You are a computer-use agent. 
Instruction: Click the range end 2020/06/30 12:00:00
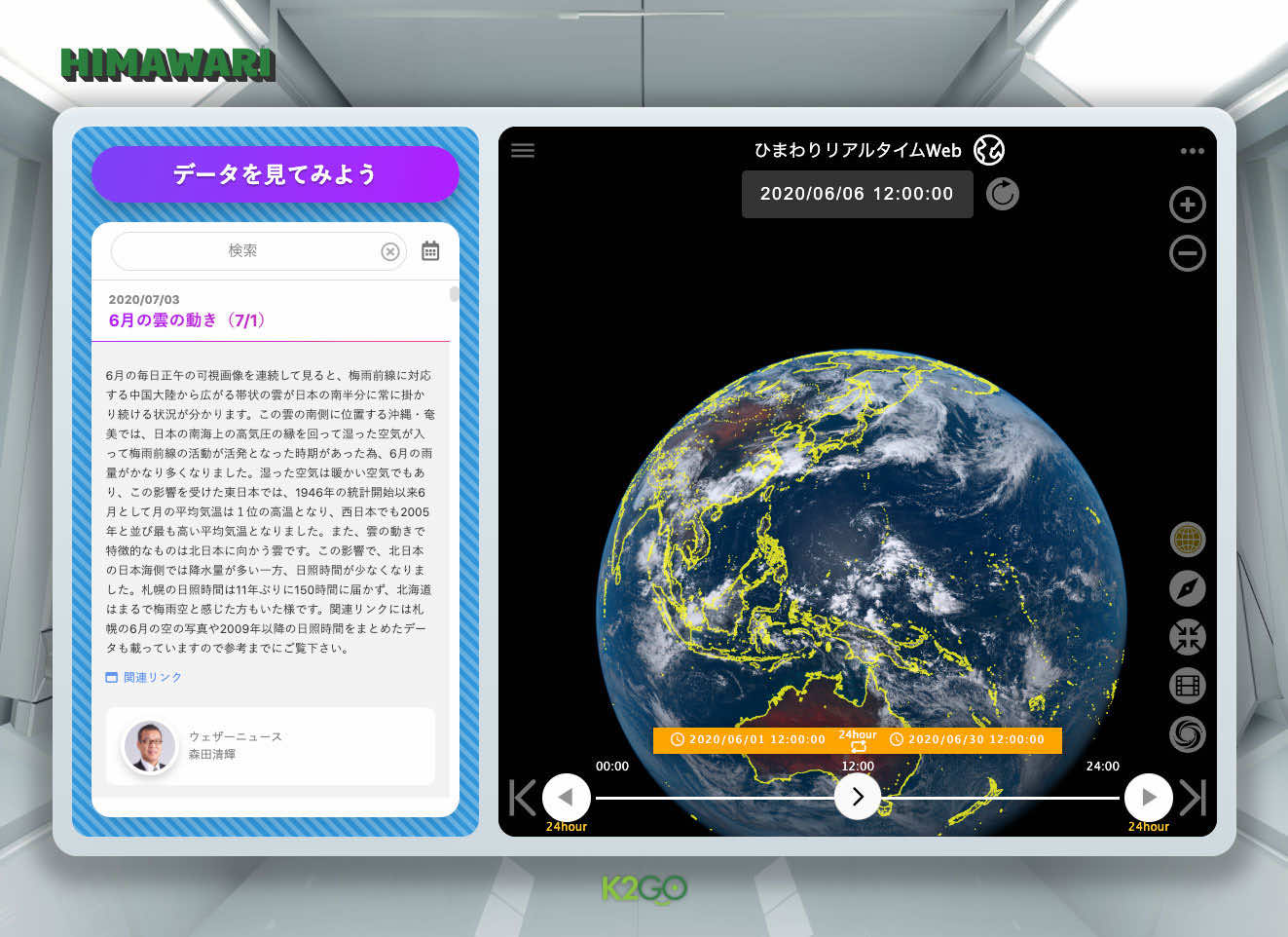click(967, 739)
